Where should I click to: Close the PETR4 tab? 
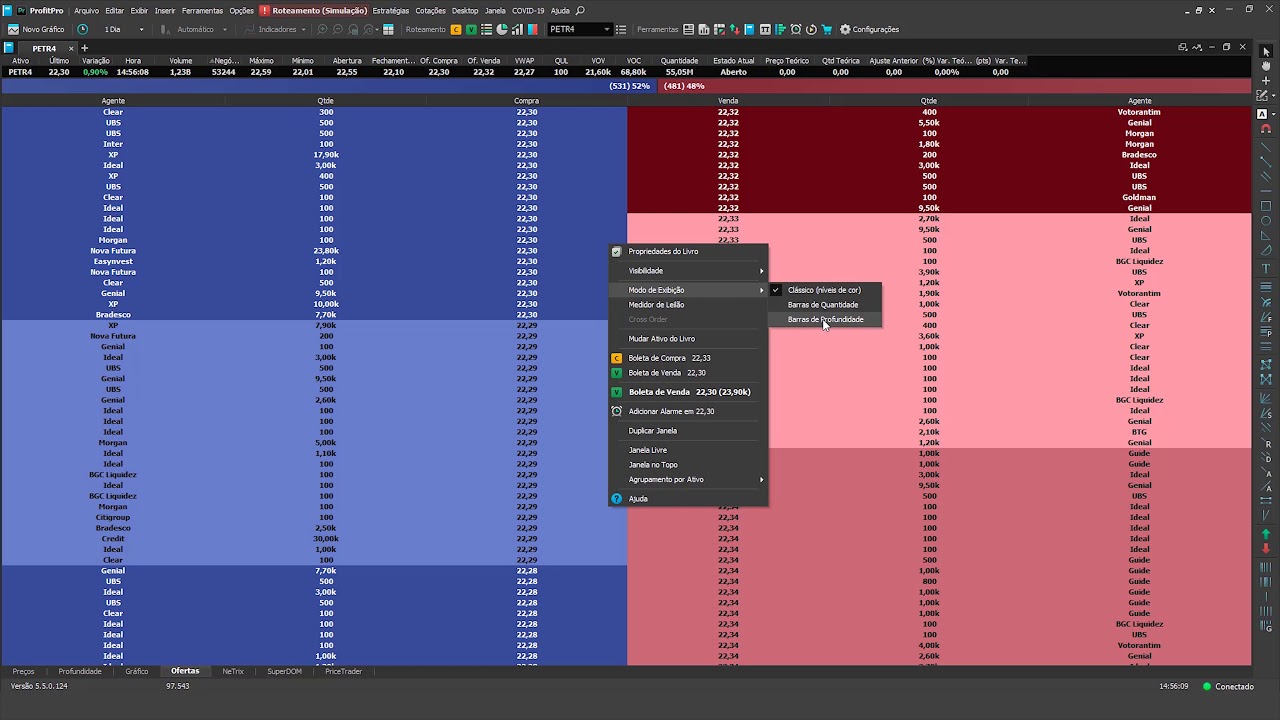[71, 48]
